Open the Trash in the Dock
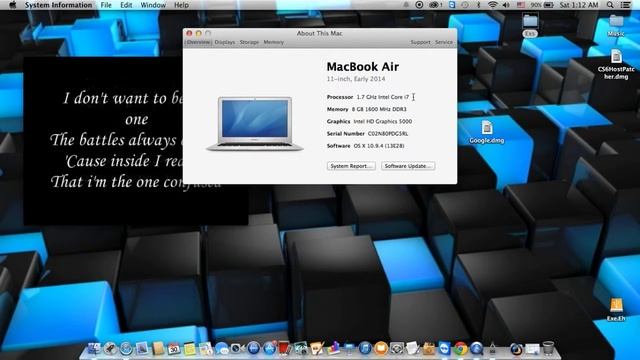Screen dimensions: 640x360 click(548, 348)
